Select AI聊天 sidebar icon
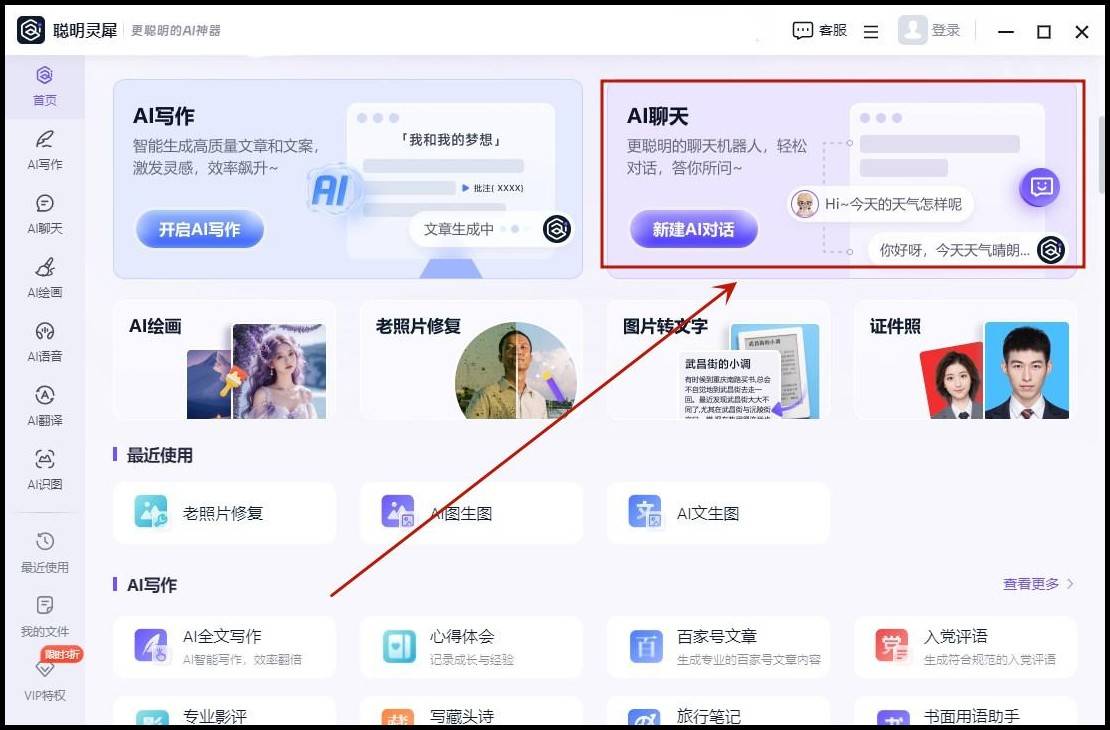This screenshot has width=1110, height=730. (44, 213)
